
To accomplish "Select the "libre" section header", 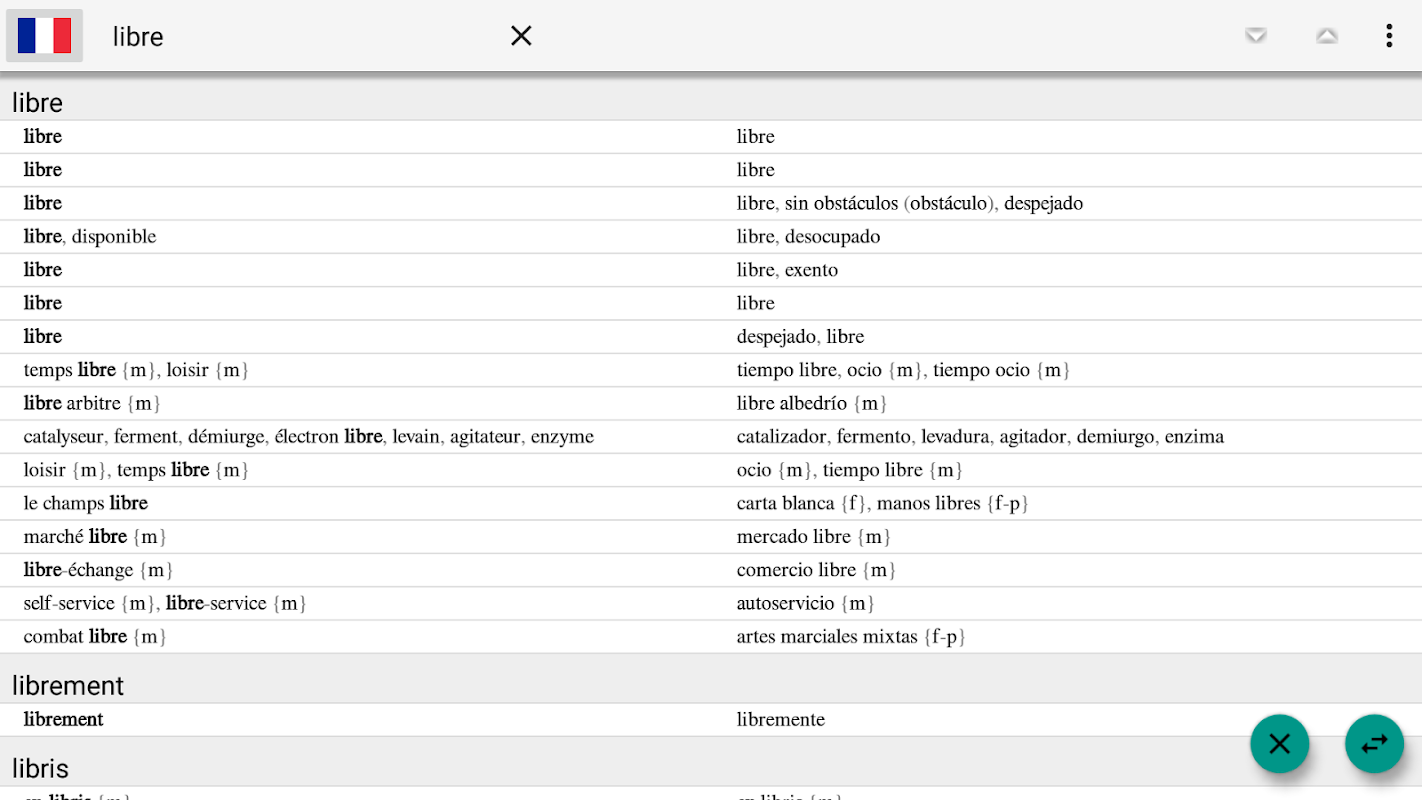I will [x=38, y=103].
